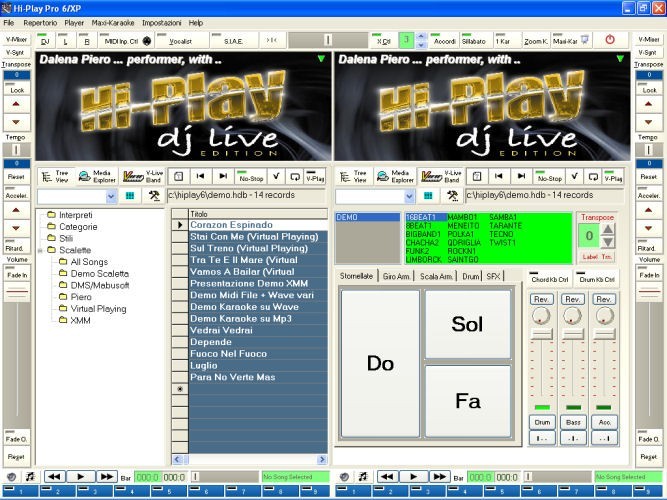Click right deck loop repeat icon

[593, 176]
